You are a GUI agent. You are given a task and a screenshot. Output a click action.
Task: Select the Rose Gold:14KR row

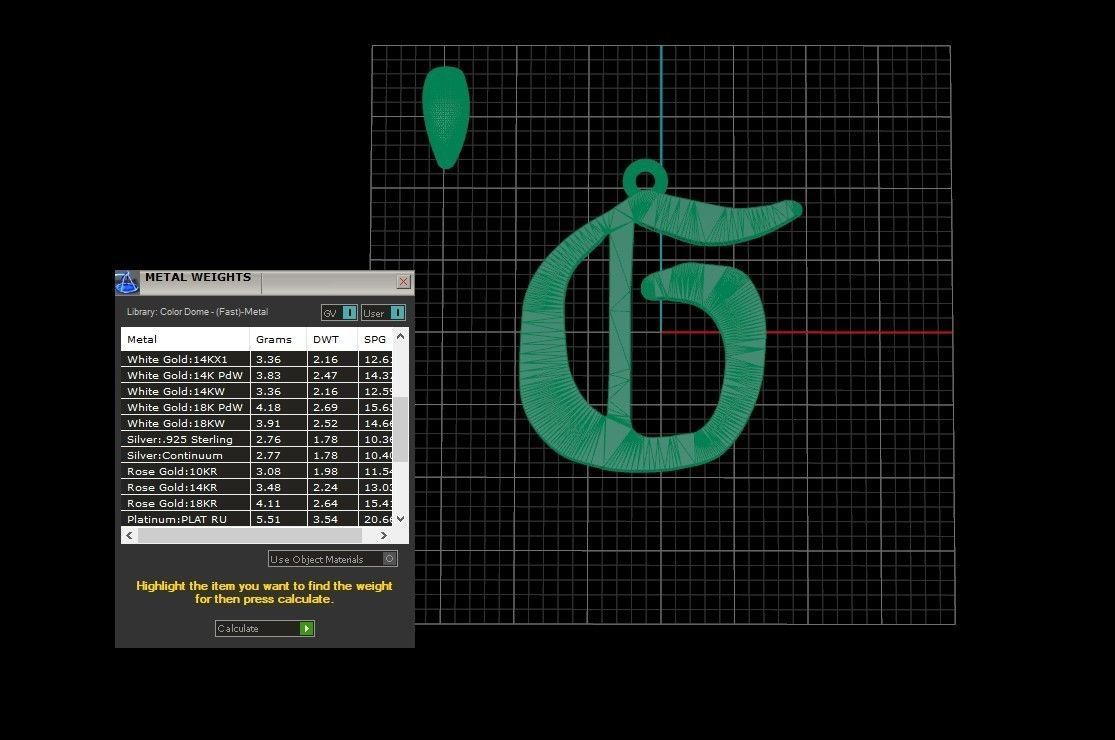click(257, 487)
